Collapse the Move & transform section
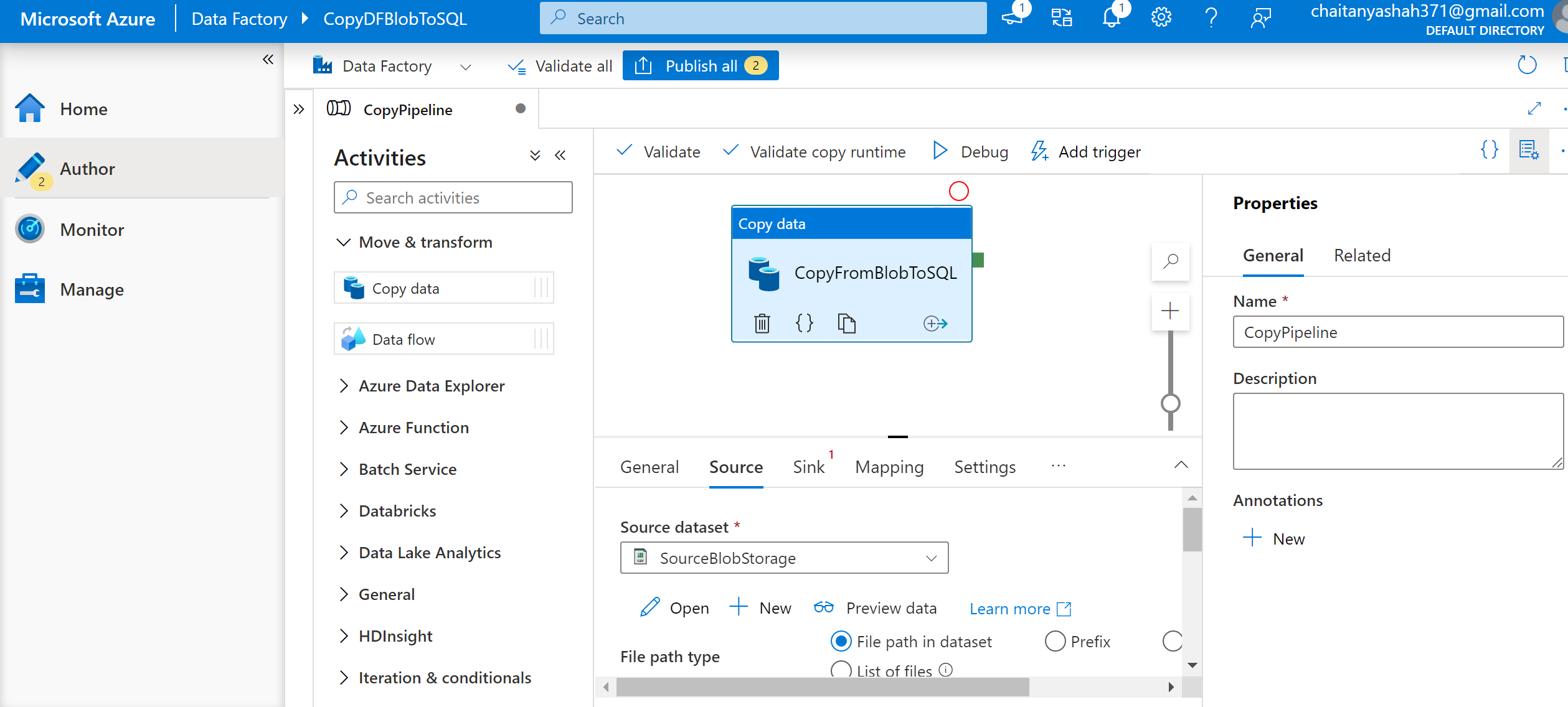The width and height of the screenshot is (1568, 707). click(x=343, y=242)
